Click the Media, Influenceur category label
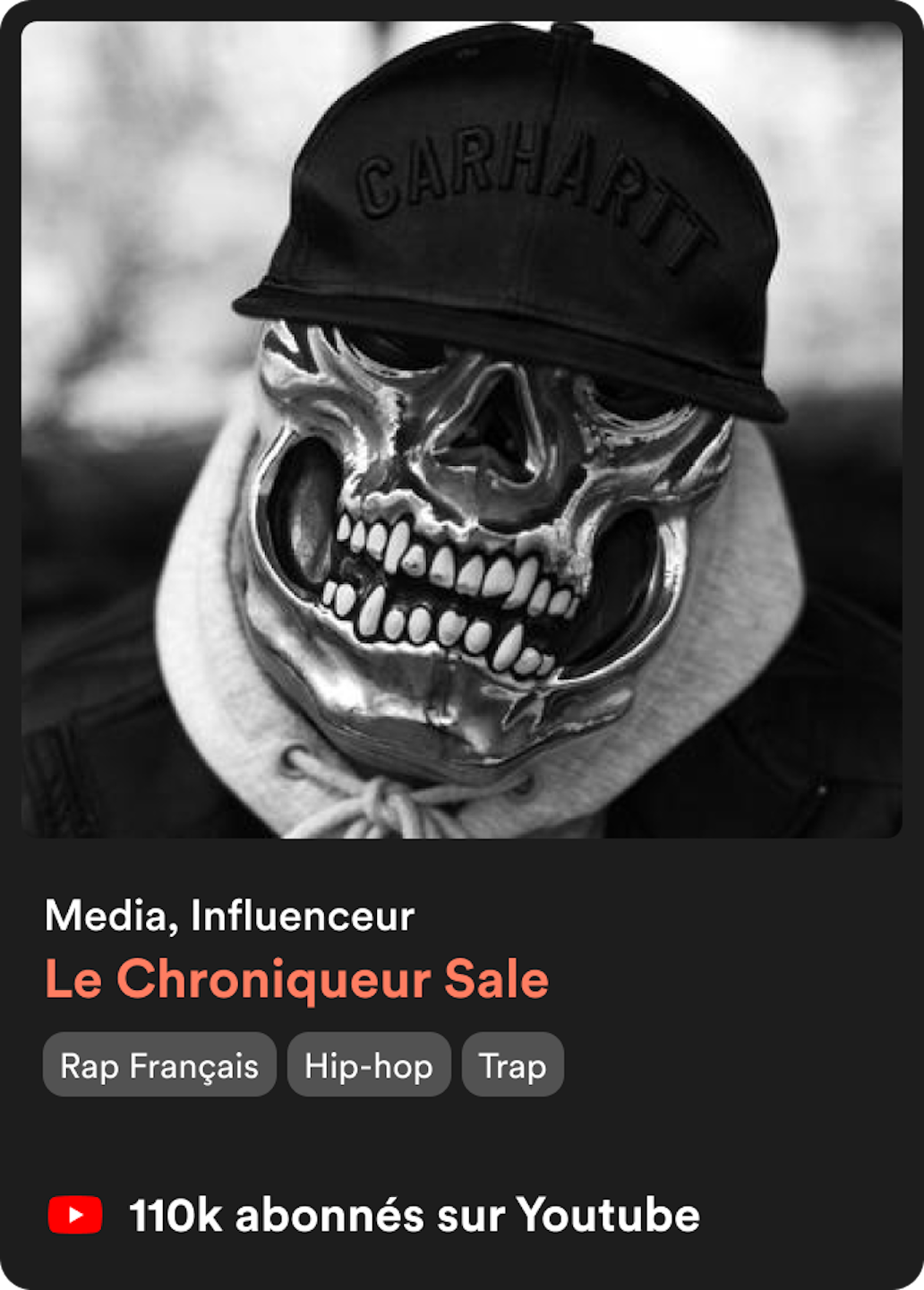The image size is (924, 1290). pyautogui.click(x=229, y=916)
